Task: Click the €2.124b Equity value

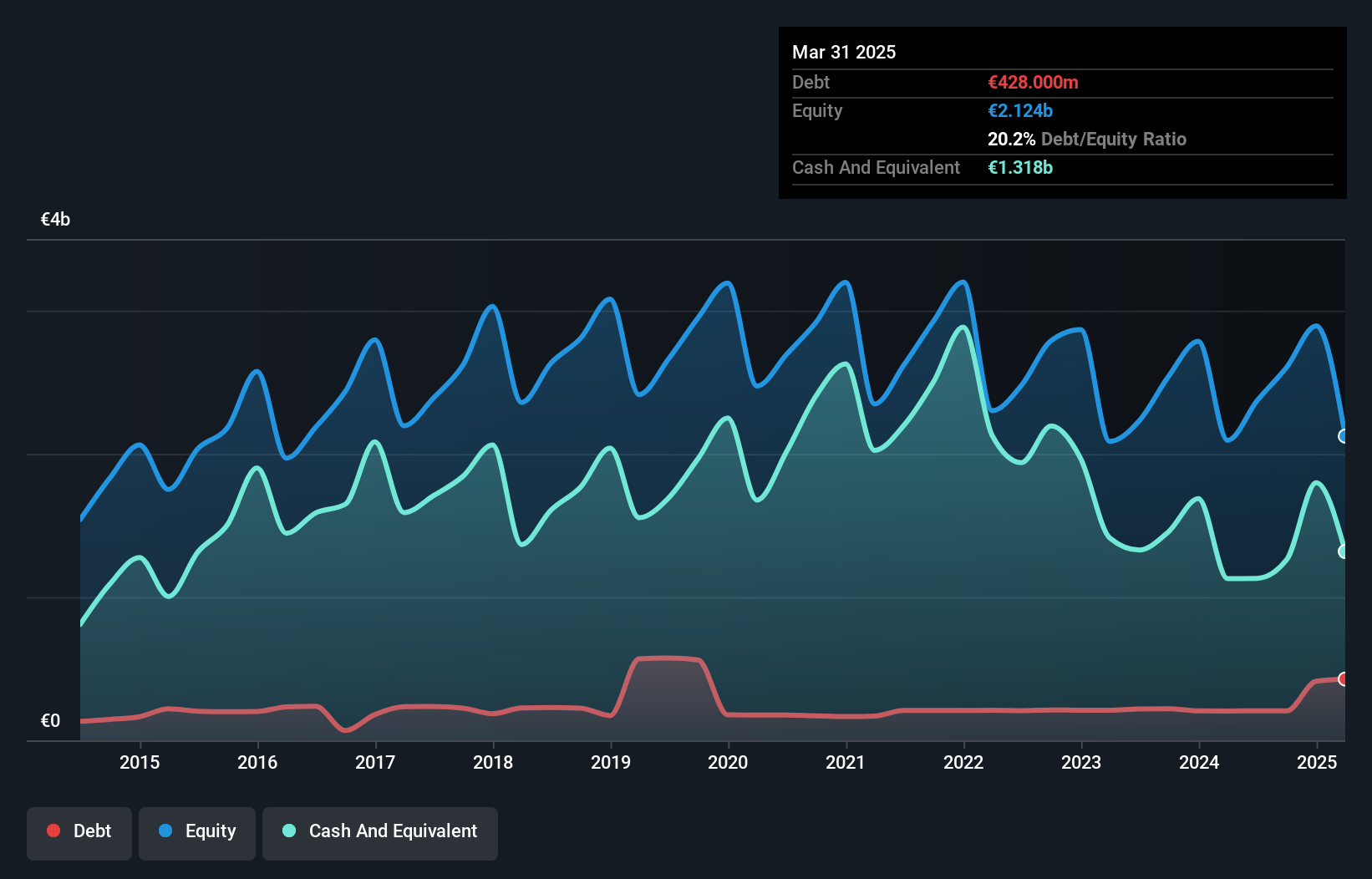Action: tap(1020, 110)
